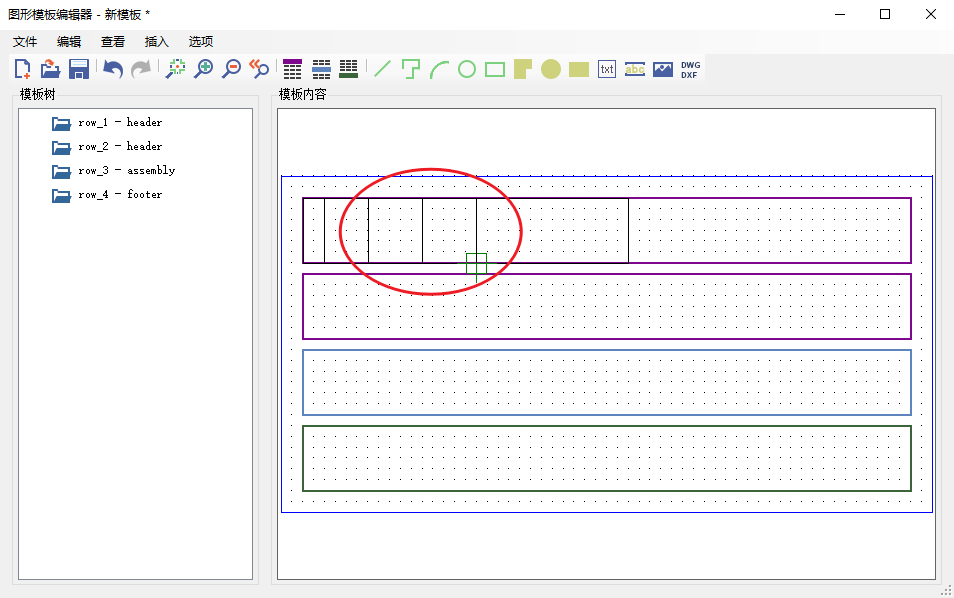Zoom in with the plus magnifier

tap(203, 69)
